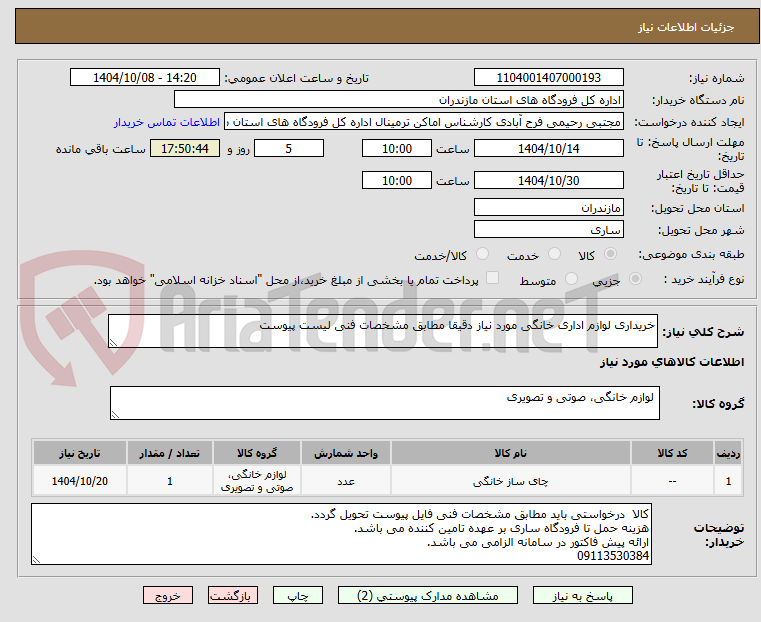Click the resize handle of description textarea
The height and width of the screenshot is (622, 761).
113,343
